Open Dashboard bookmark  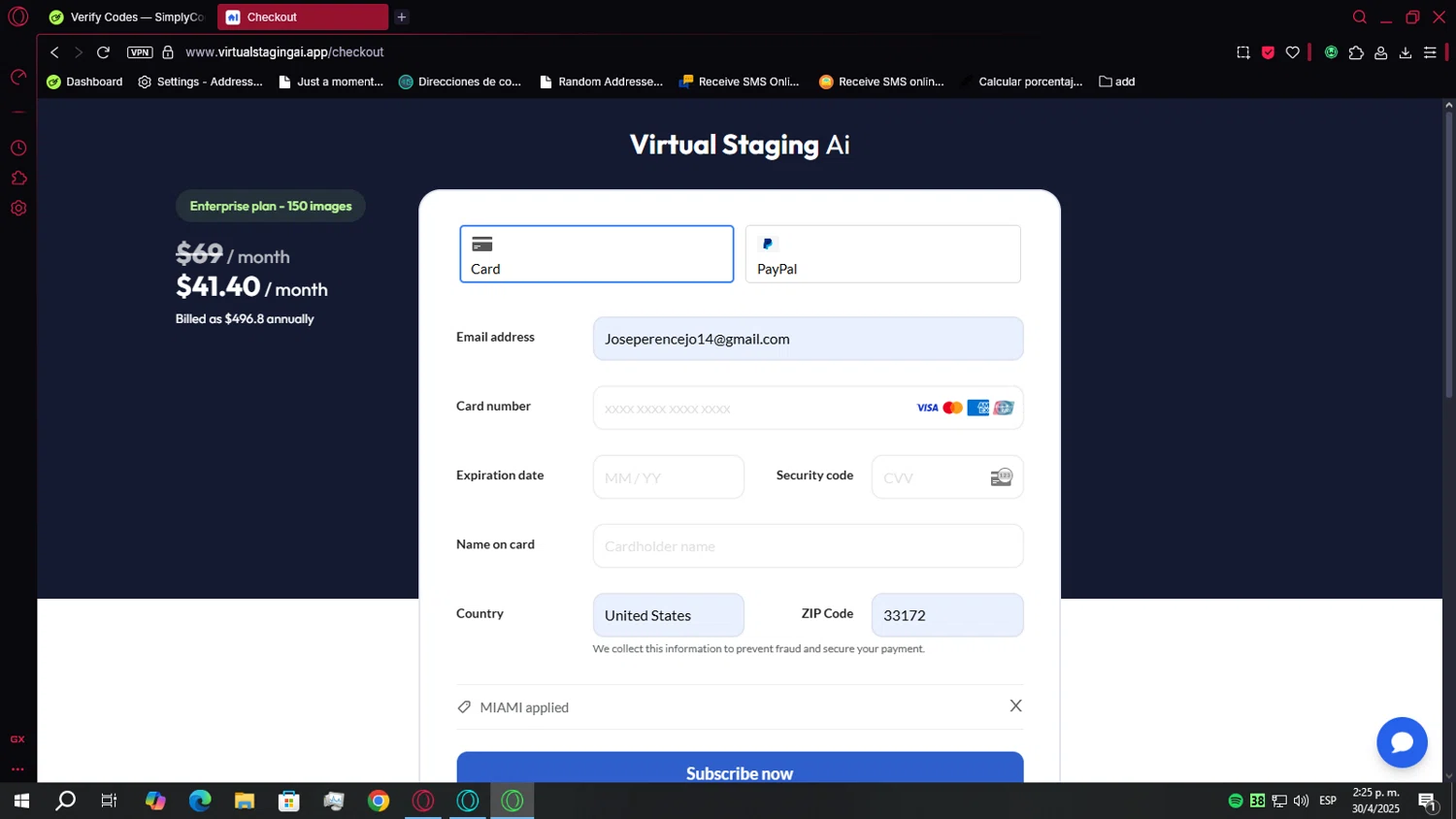coord(85,82)
